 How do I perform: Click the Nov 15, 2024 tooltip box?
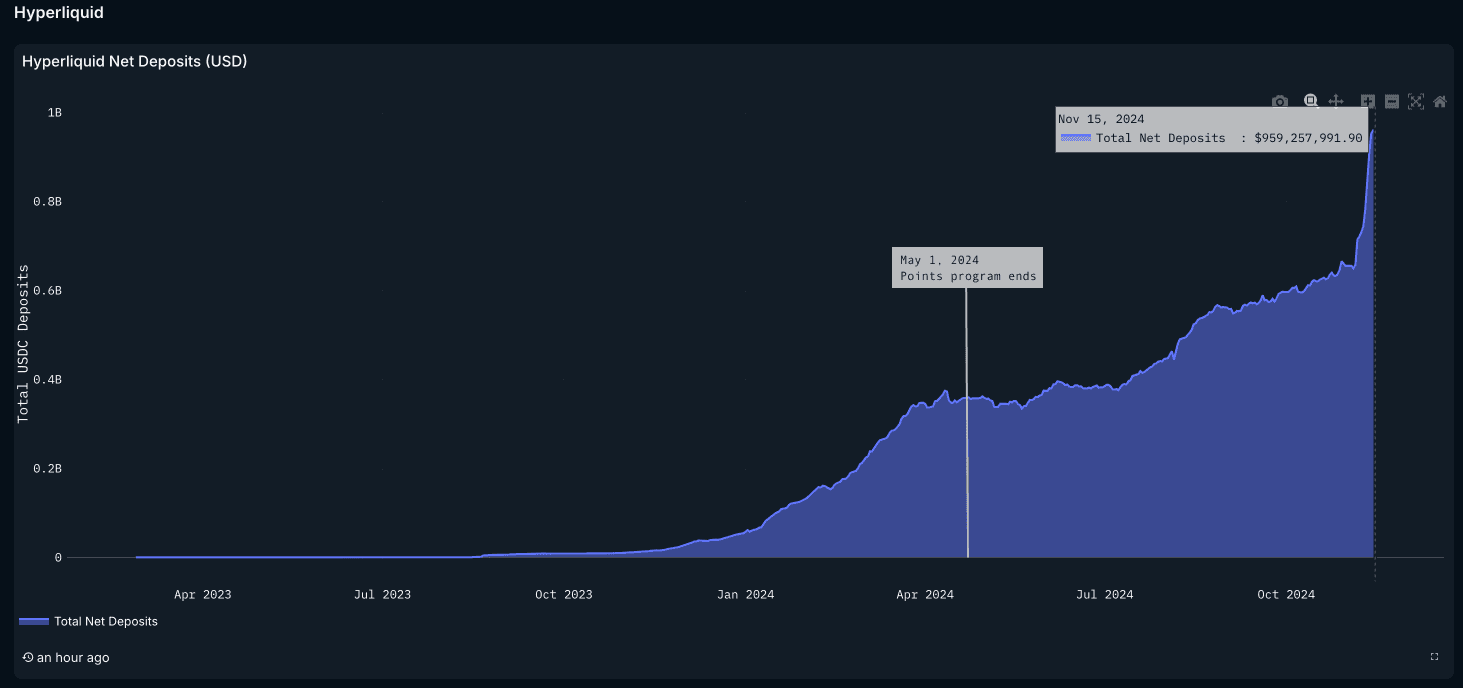coord(1211,128)
